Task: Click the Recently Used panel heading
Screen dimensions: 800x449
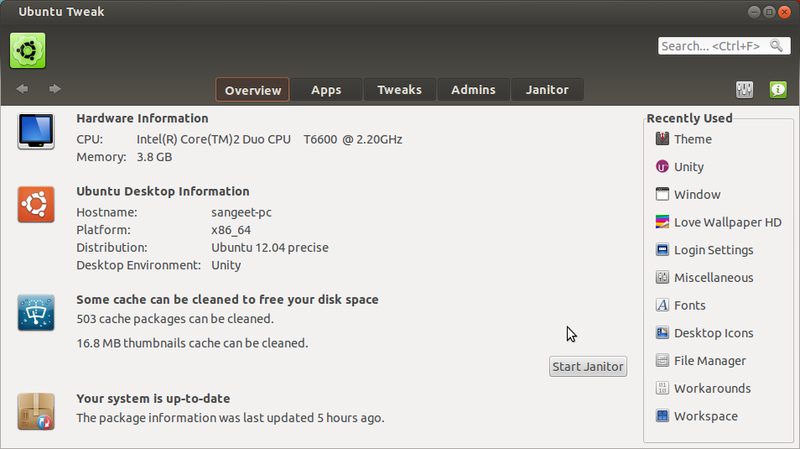Action: [689, 118]
